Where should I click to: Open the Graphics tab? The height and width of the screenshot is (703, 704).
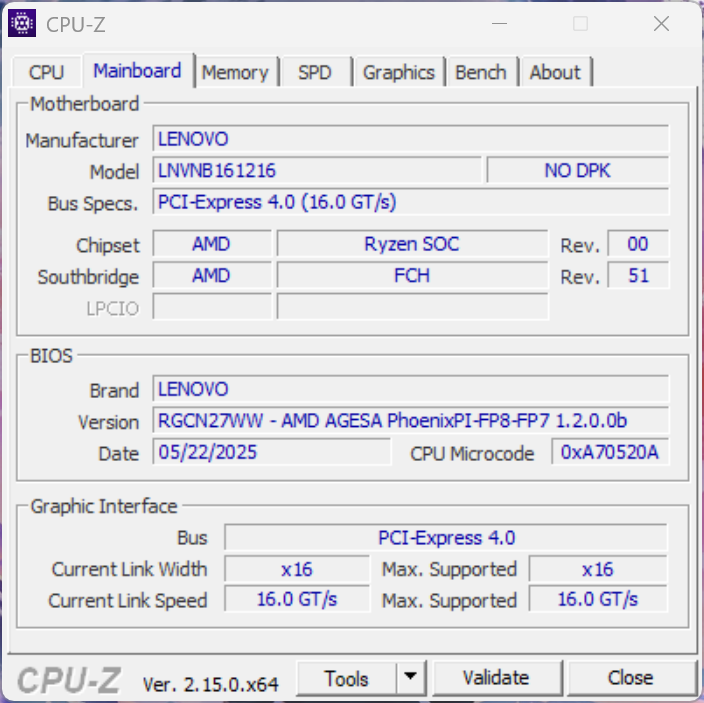coord(399,72)
